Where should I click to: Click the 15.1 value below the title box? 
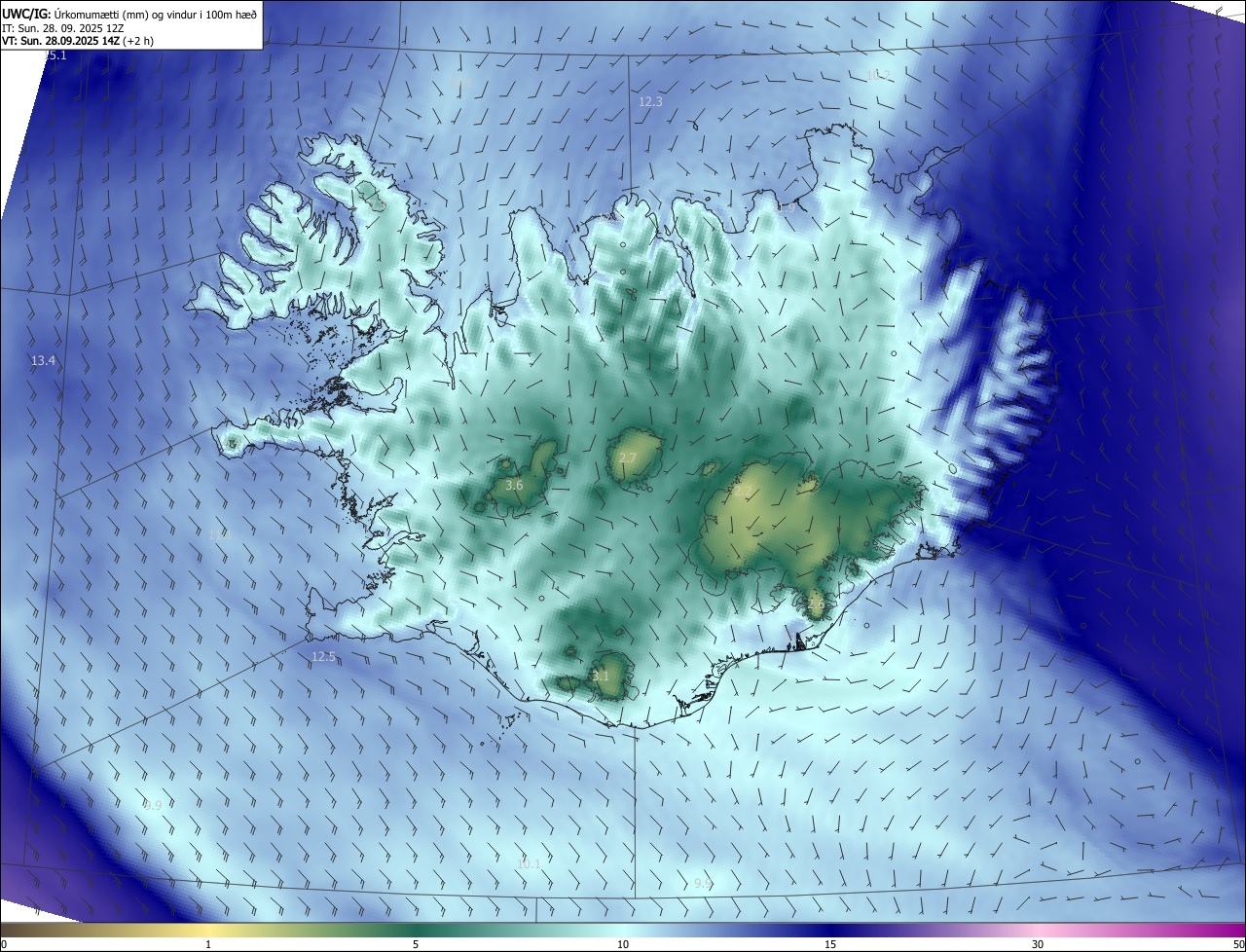click(55, 55)
